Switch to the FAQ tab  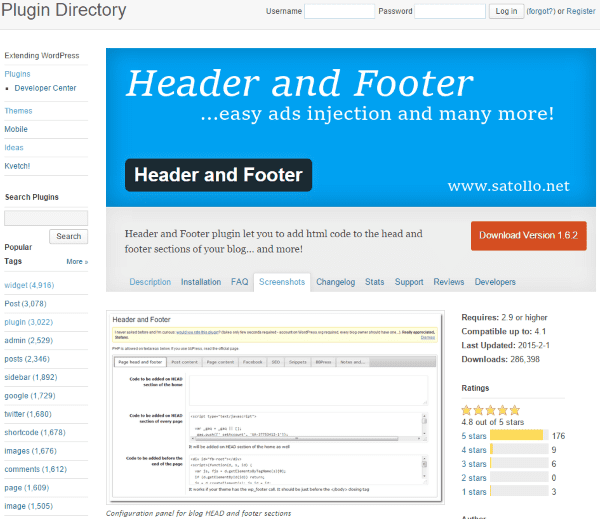(240, 282)
